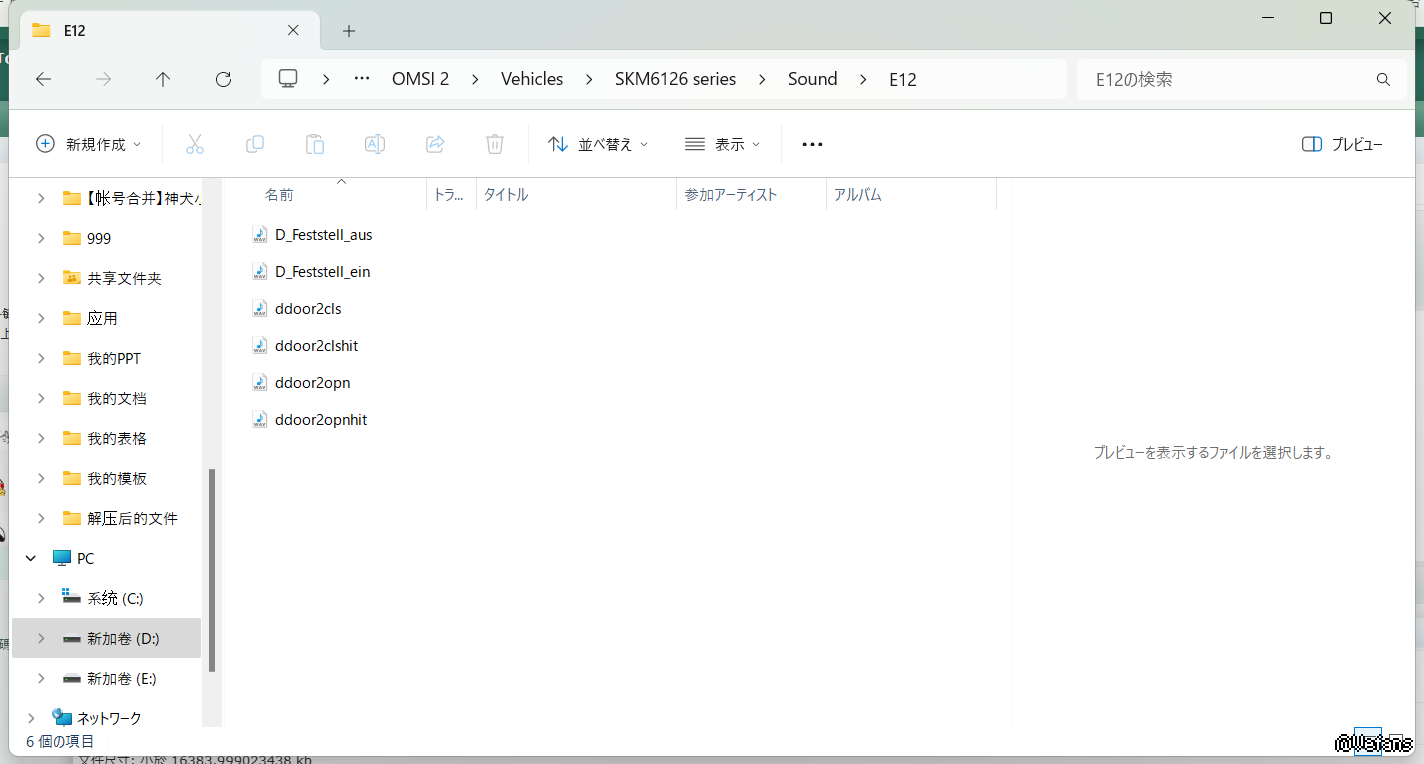Open the 並べ替え sort dropdown
Viewport: 1424px width, 764px height.
point(598,144)
